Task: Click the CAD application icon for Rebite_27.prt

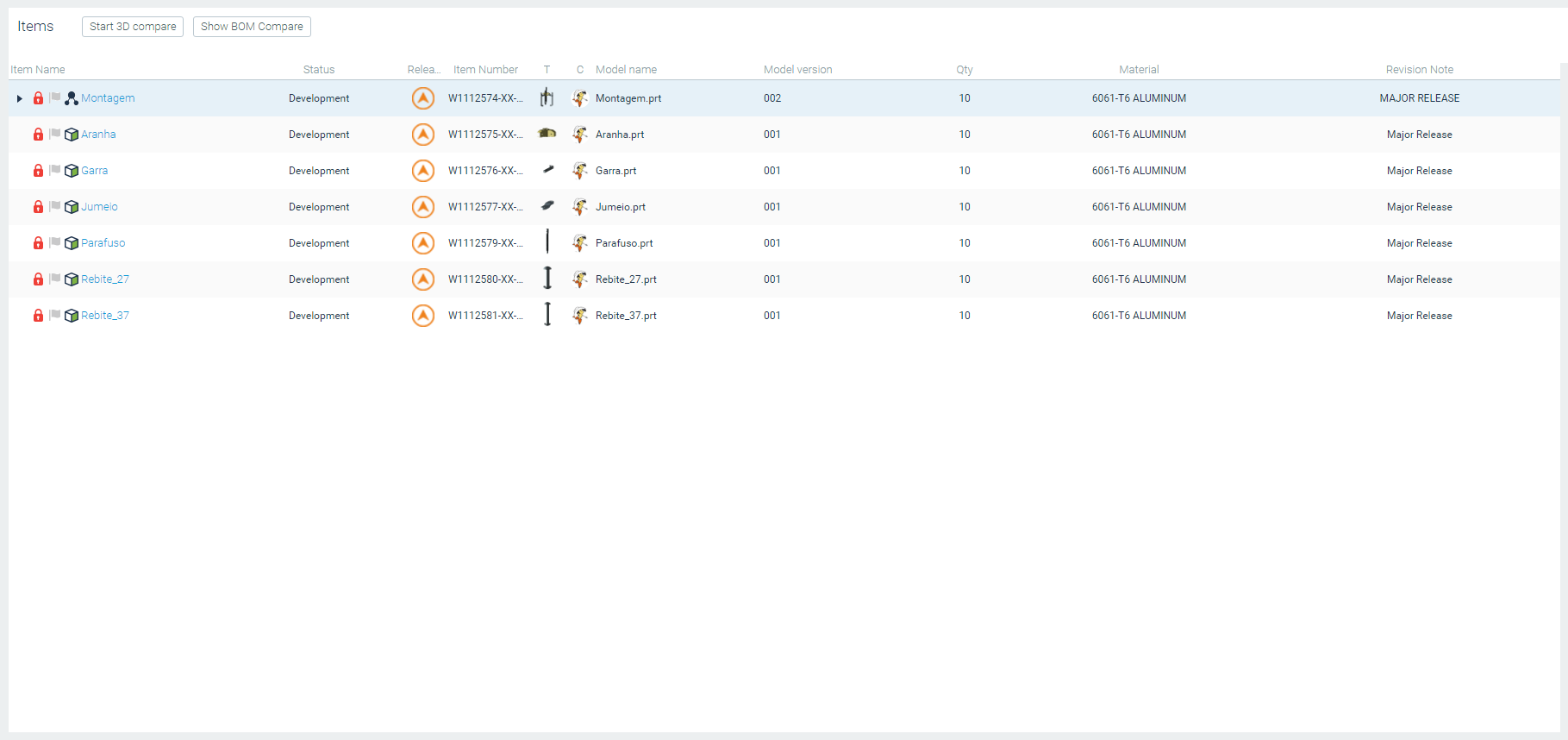Action: click(x=580, y=279)
